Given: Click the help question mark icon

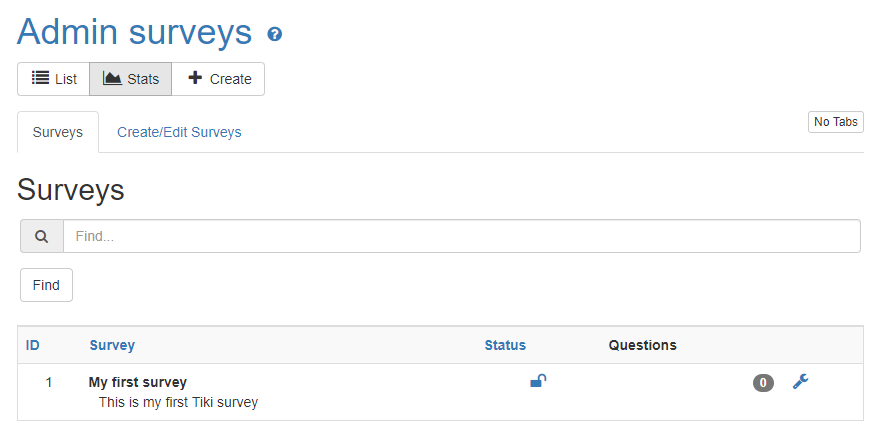Looking at the screenshot, I should (x=275, y=34).
